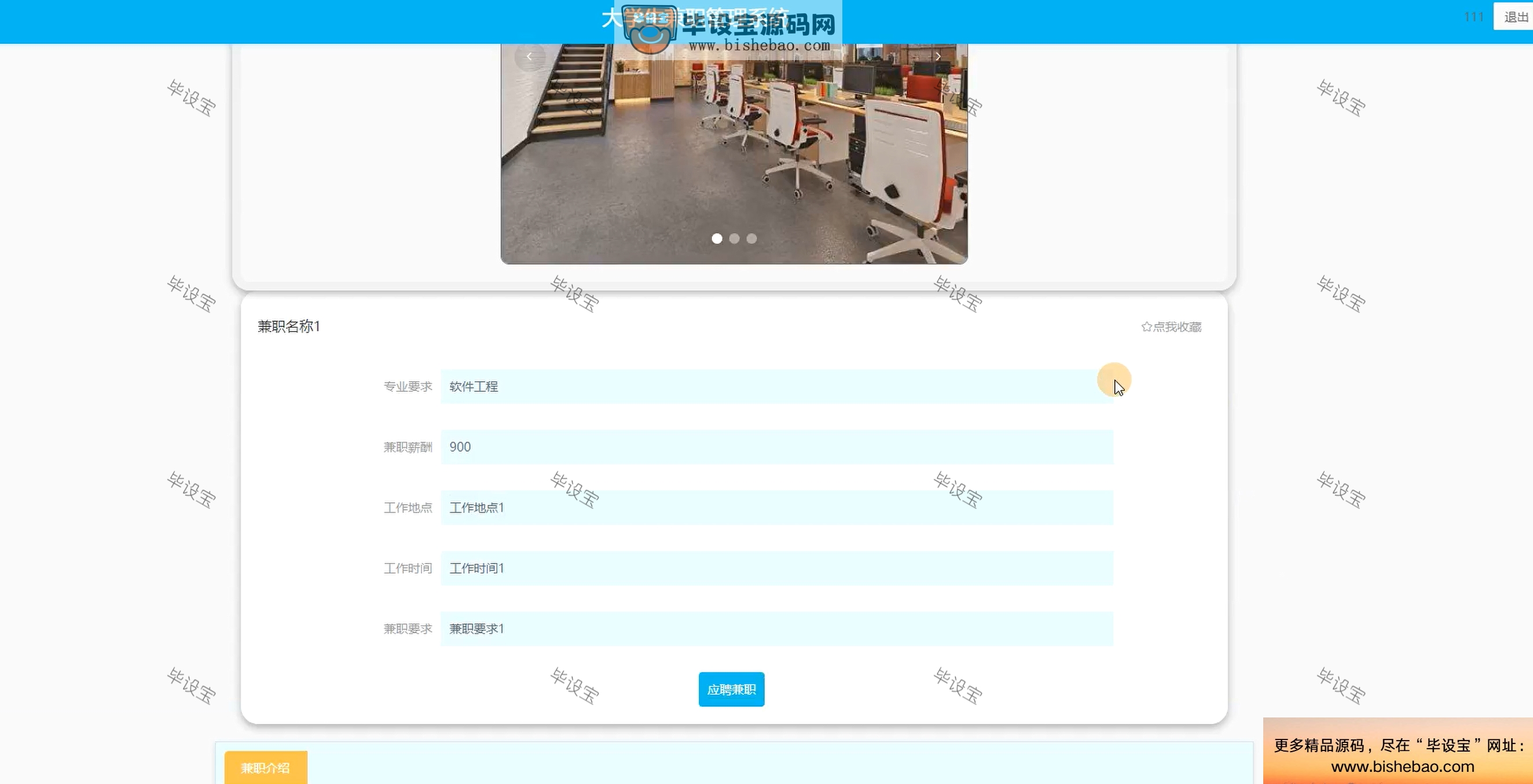The image size is (1533, 784).
Task: Click the 兼职薪酬 label
Action: click(408, 447)
